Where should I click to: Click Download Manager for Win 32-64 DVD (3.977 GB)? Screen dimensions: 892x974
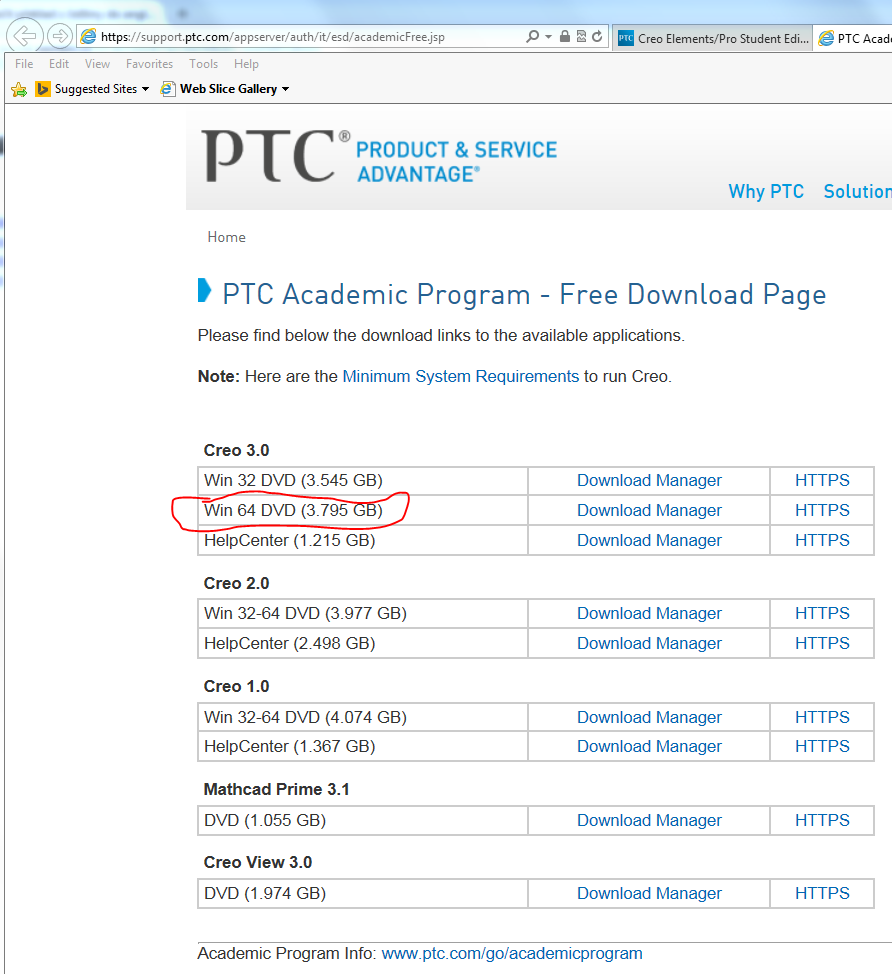pos(649,613)
